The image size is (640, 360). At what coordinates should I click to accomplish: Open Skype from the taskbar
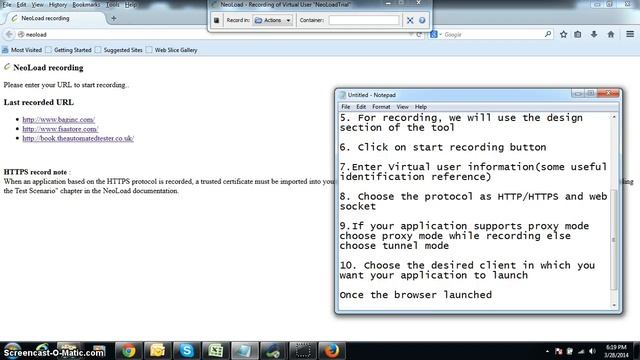tap(187, 351)
